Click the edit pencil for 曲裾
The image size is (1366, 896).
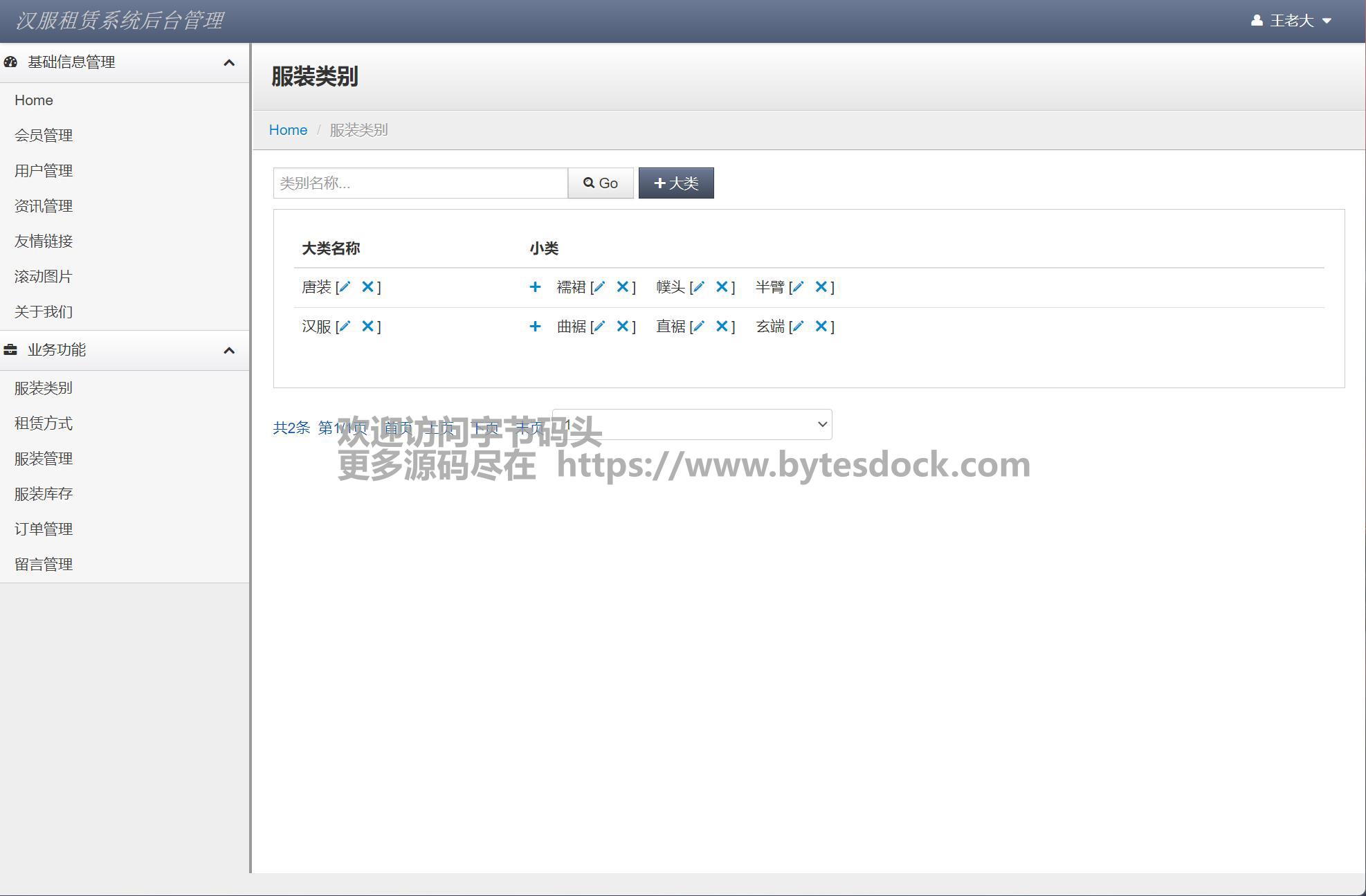[x=599, y=327]
